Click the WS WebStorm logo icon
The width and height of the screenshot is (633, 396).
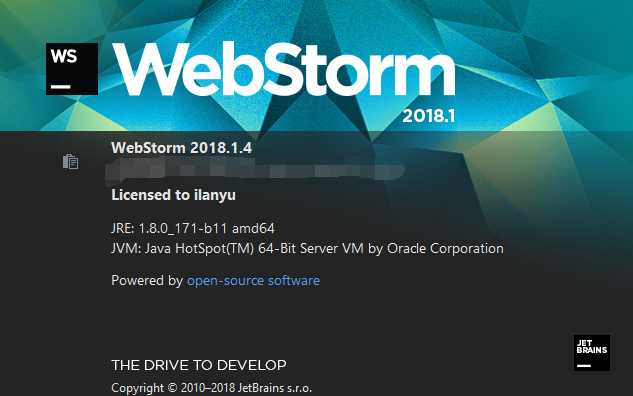coord(72,69)
